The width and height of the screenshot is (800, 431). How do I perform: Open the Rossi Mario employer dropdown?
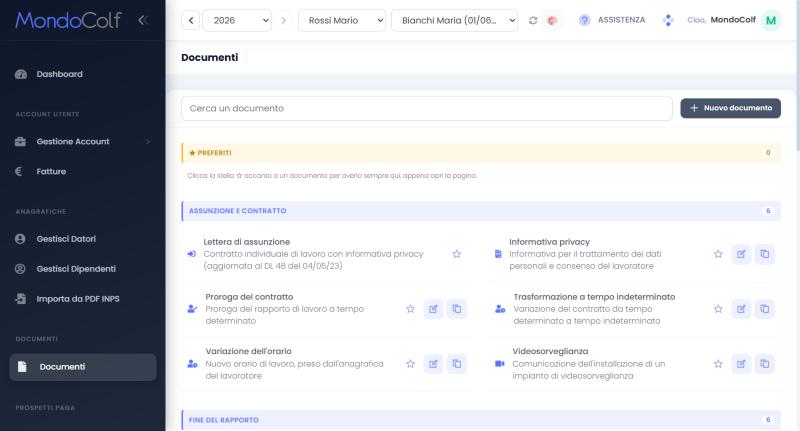click(x=342, y=20)
